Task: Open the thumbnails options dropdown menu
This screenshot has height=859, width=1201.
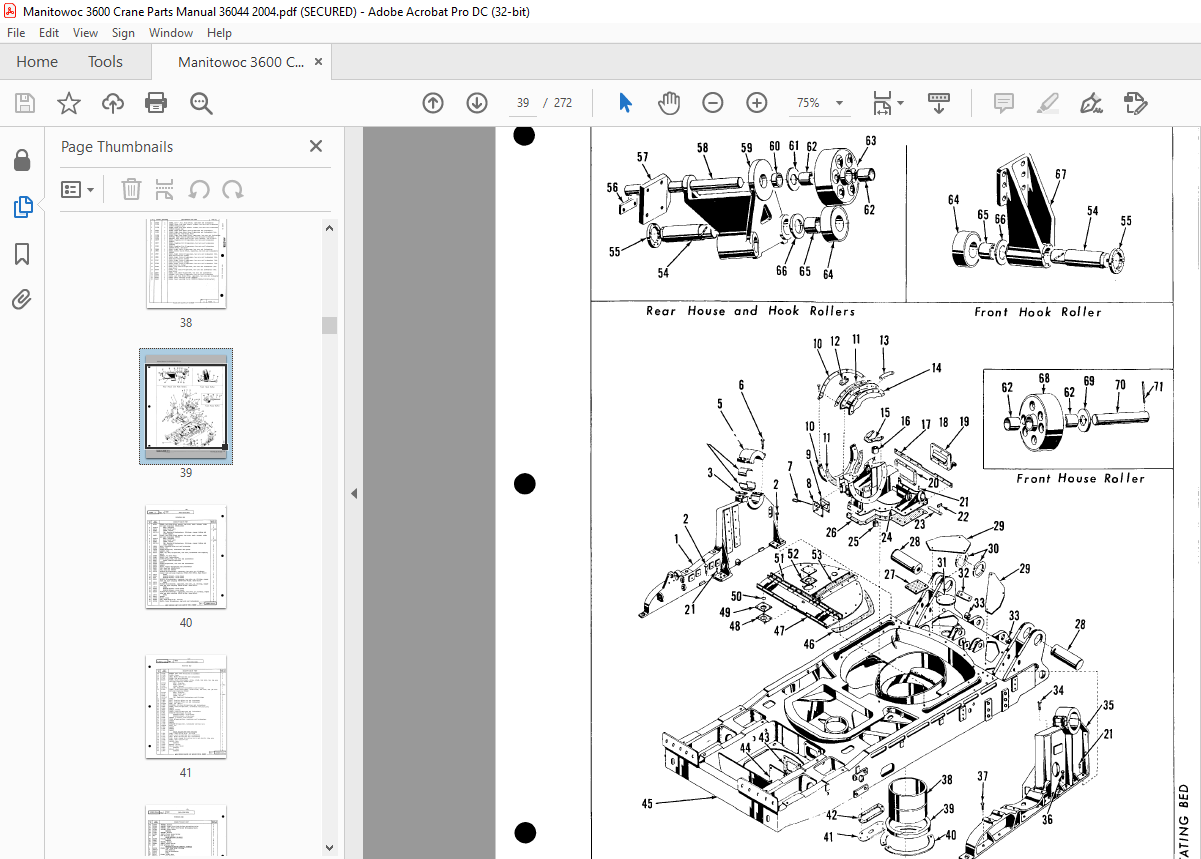Action: [x=78, y=189]
